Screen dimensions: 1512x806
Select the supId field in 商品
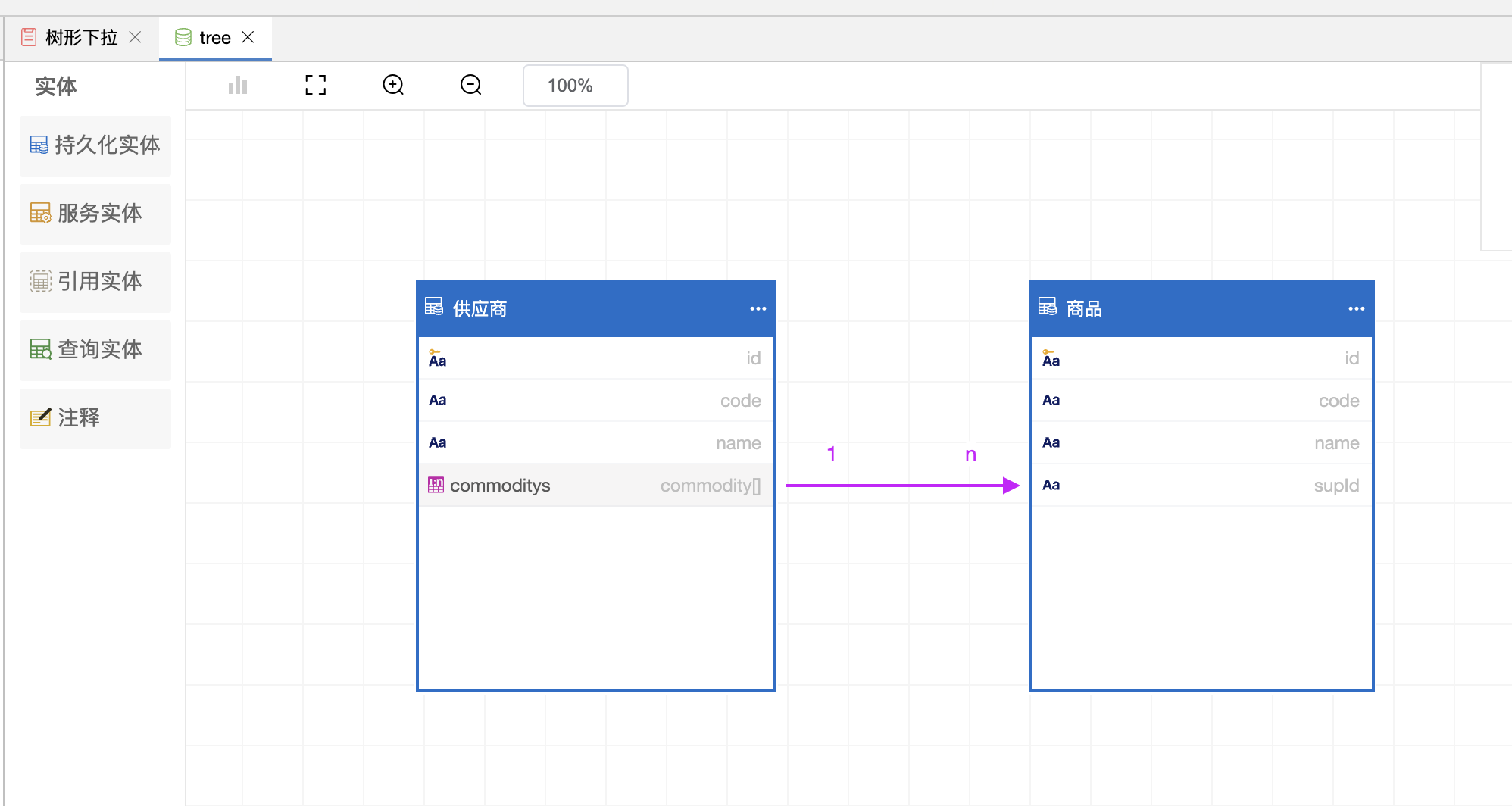point(1201,485)
